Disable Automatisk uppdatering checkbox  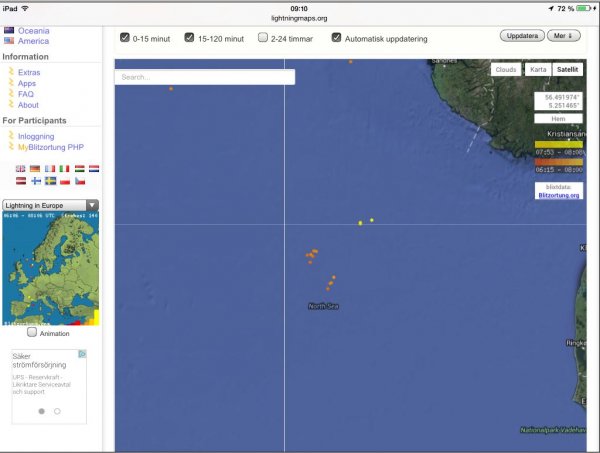pos(336,38)
